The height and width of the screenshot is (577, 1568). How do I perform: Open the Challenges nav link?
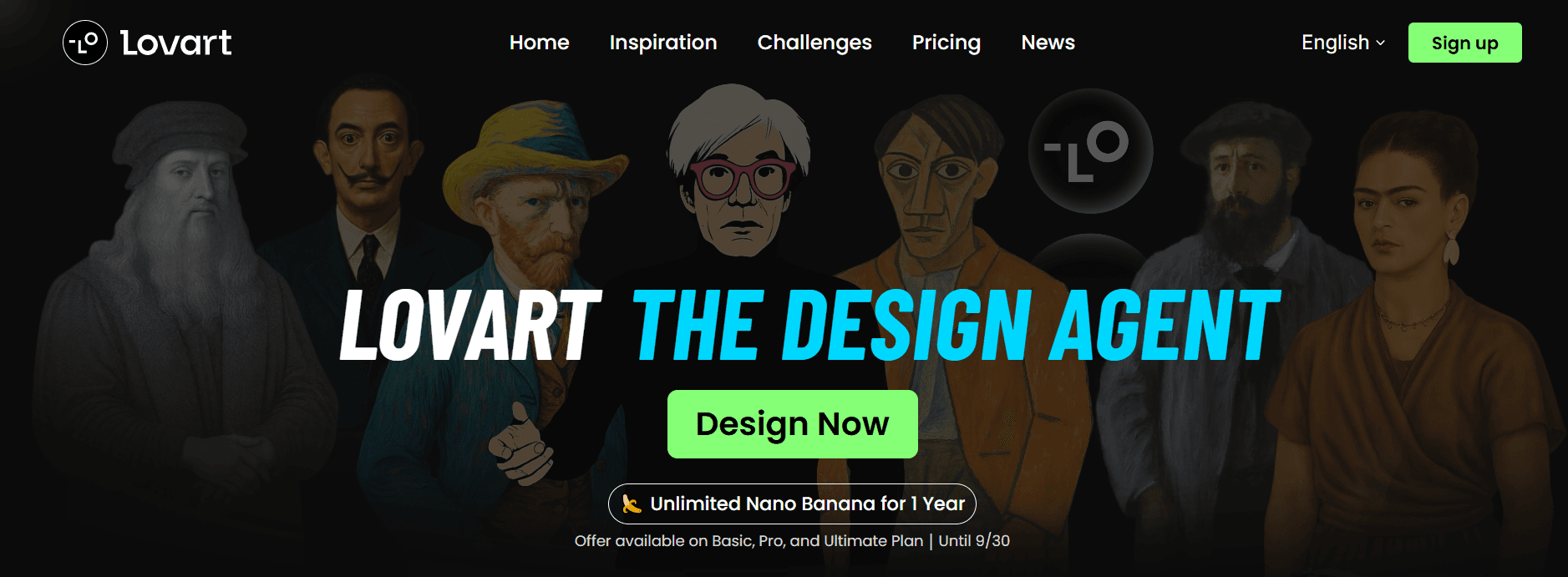(x=814, y=43)
